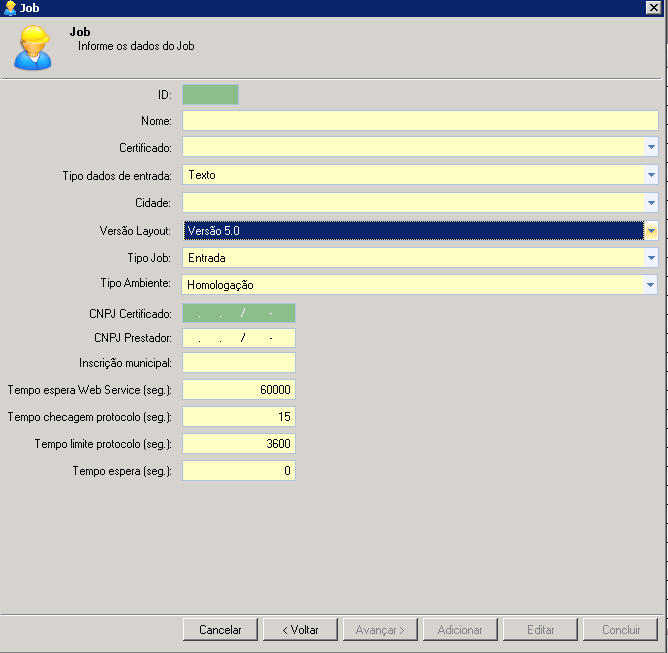Select the Tempo espera Web Service field
The width and height of the screenshot is (668, 653).
[x=238, y=390]
